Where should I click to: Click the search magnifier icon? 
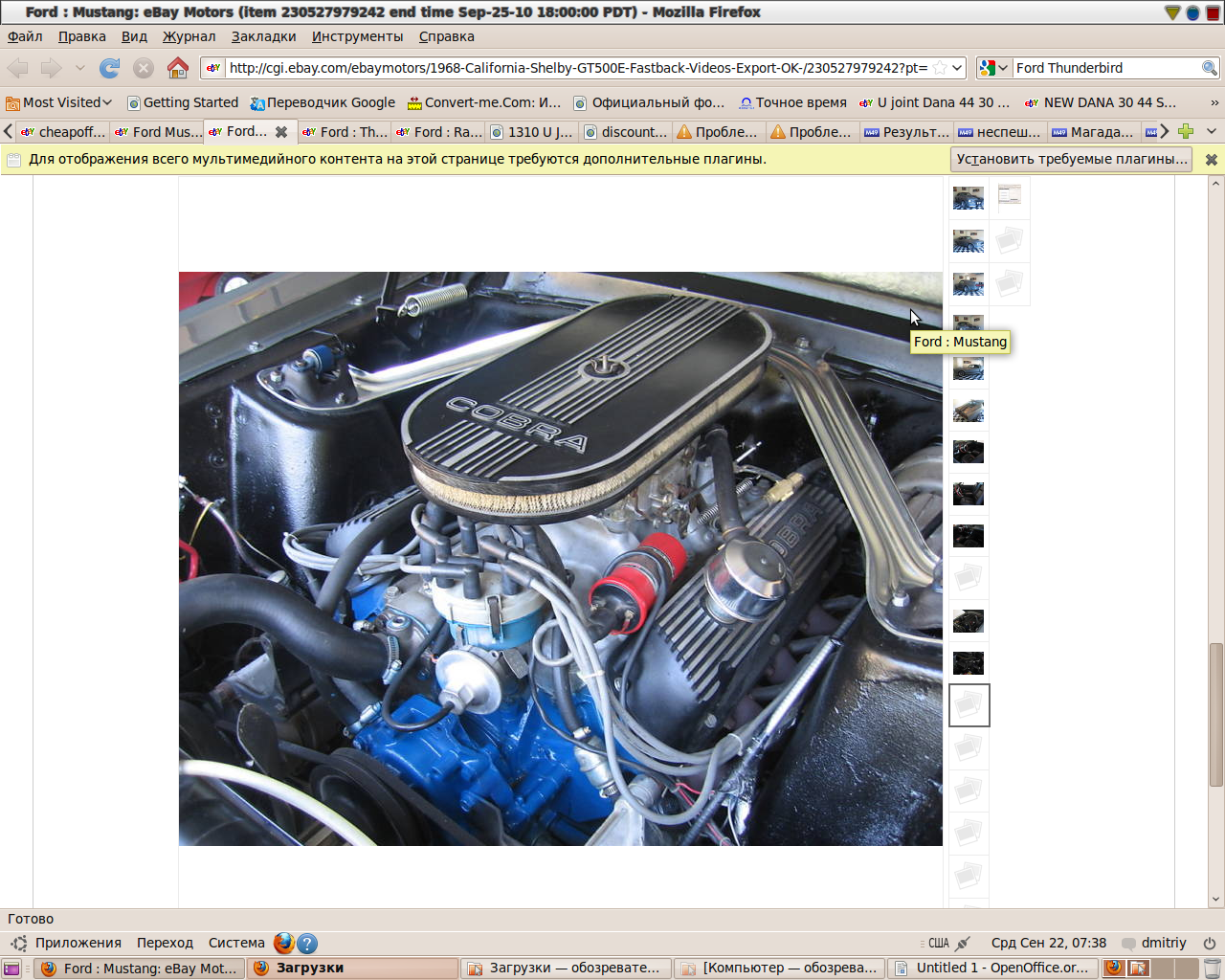click(x=1210, y=68)
